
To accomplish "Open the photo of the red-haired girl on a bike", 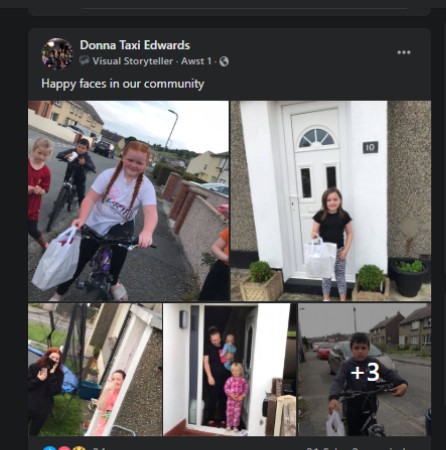I will [128, 201].
